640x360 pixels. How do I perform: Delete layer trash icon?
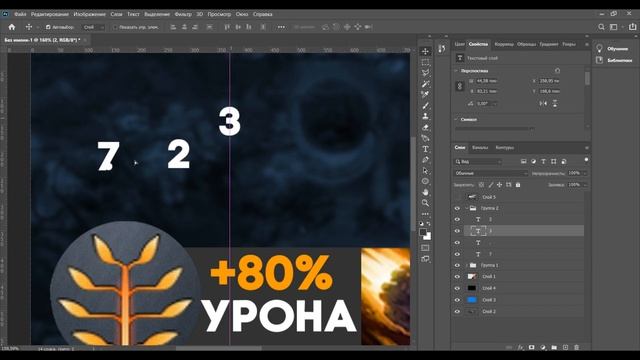tap(576, 347)
